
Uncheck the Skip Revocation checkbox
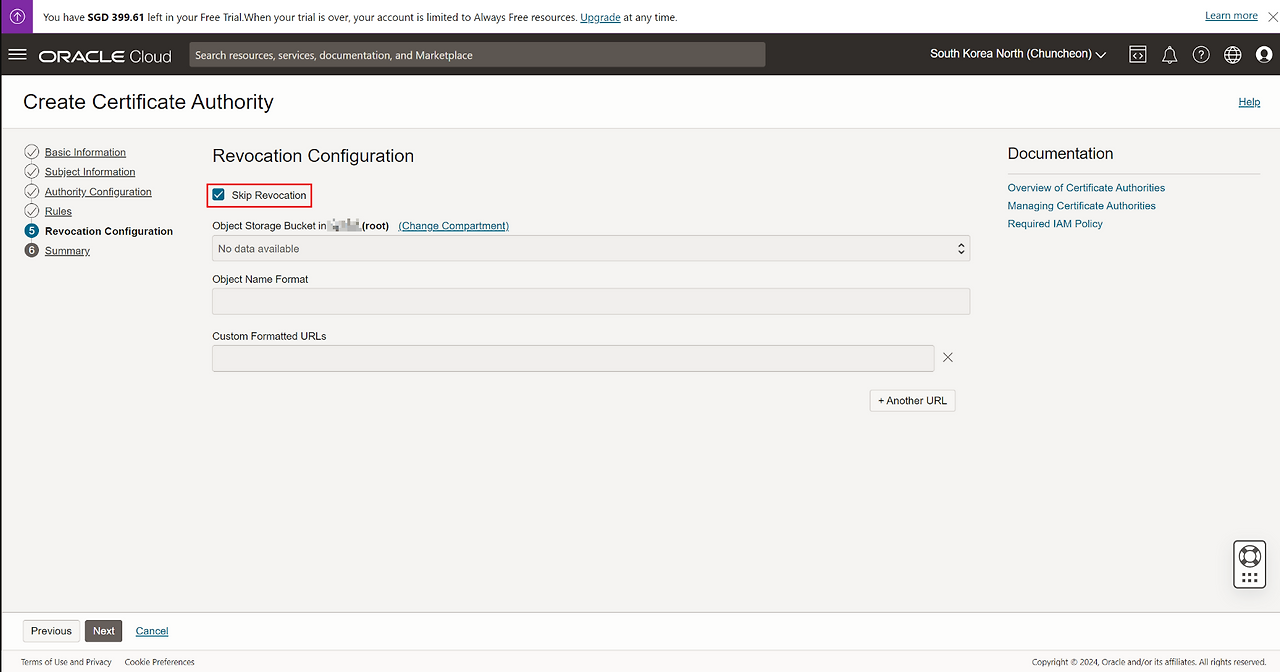pyautogui.click(x=219, y=195)
